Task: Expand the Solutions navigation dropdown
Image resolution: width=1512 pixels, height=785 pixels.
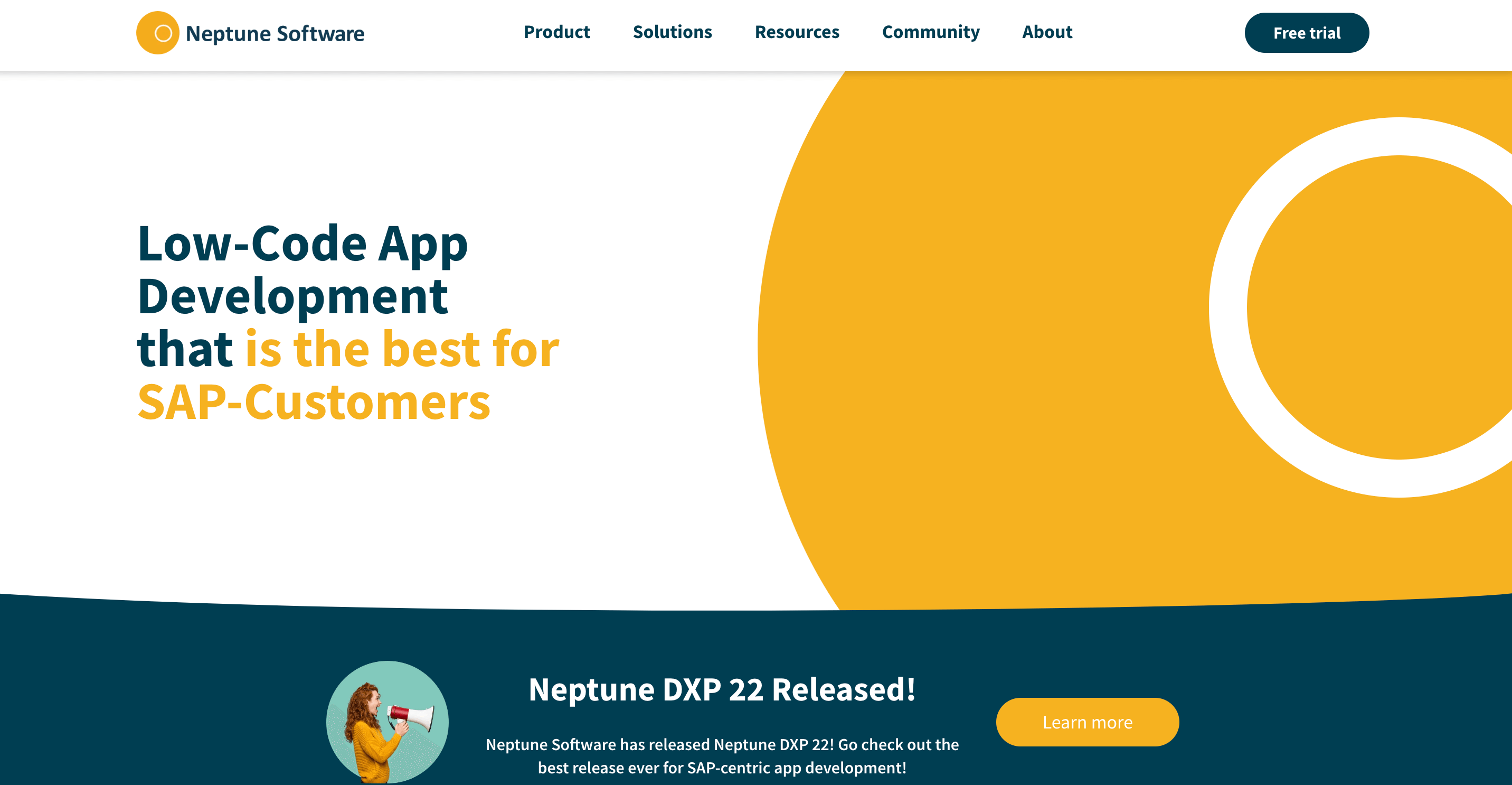Action: (673, 31)
